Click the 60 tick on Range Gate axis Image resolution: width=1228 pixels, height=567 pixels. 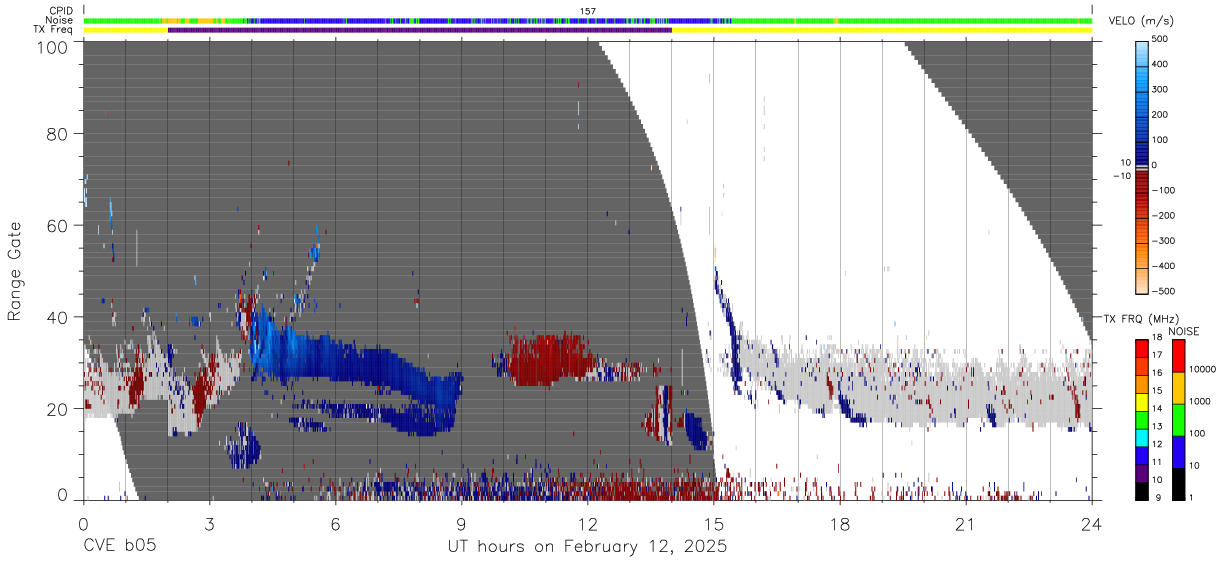click(x=58, y=226)
